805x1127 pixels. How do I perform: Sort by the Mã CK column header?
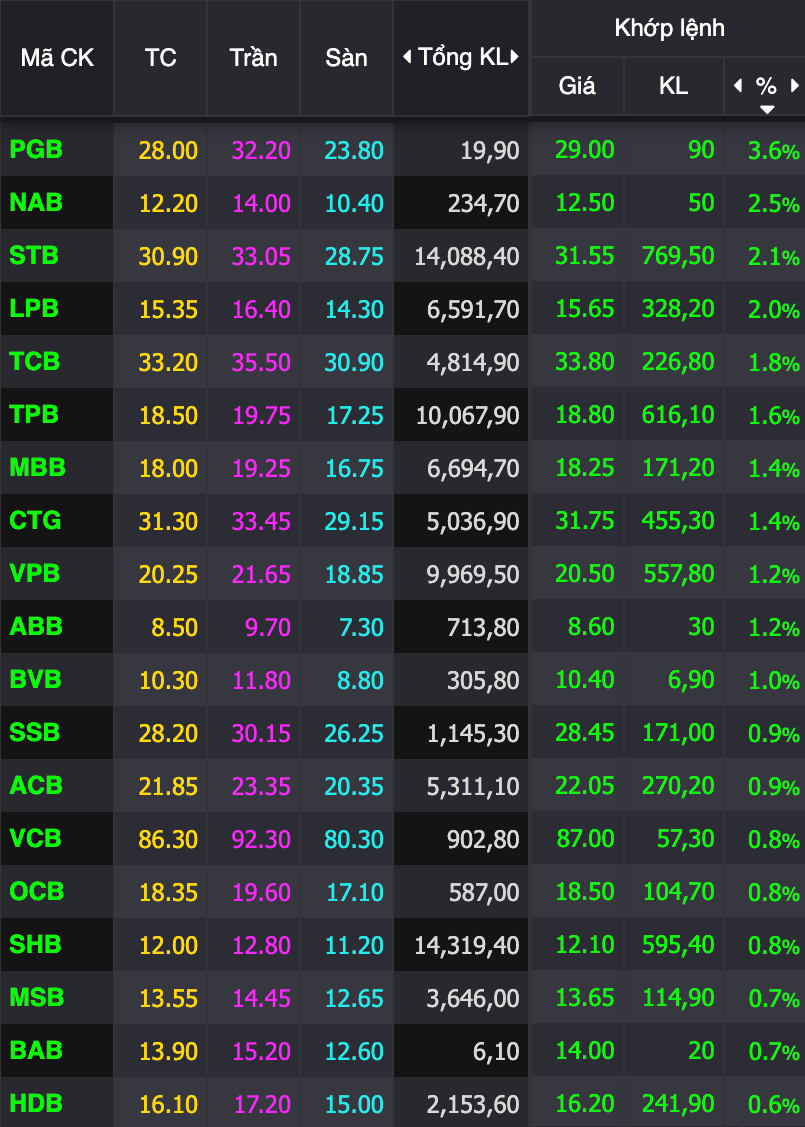click(x=57, y=58)
